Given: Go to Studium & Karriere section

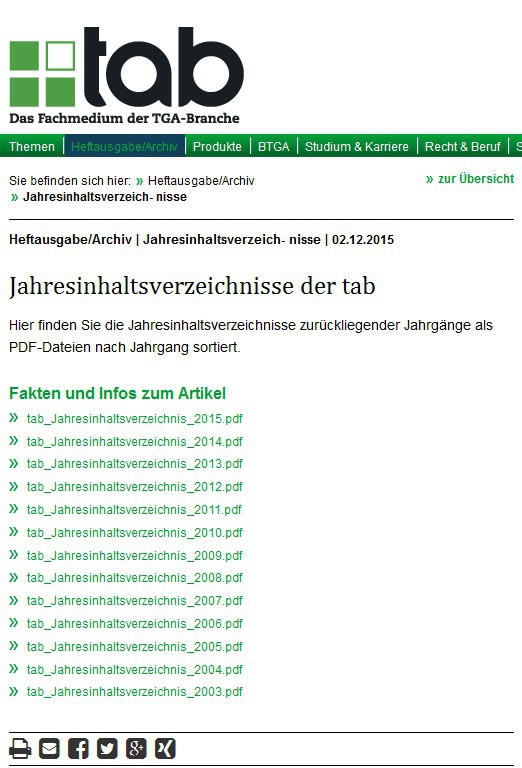Looking at the screenshot, I should (x=356, y=146).
